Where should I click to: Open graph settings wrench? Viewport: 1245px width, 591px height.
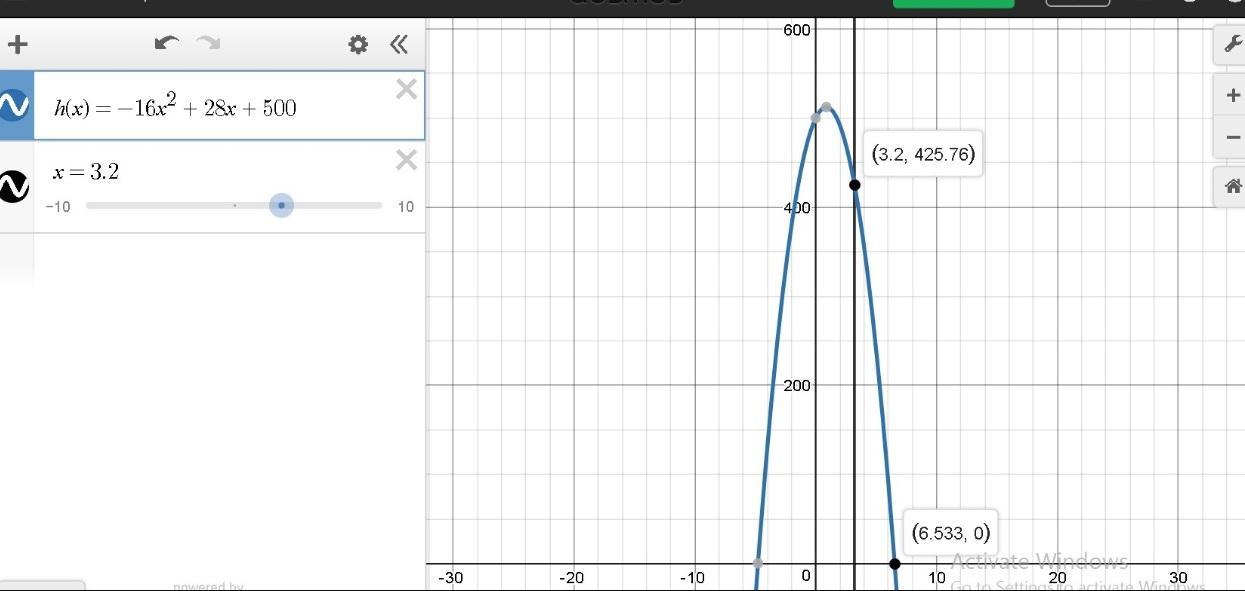click(x=1232, y=44)
